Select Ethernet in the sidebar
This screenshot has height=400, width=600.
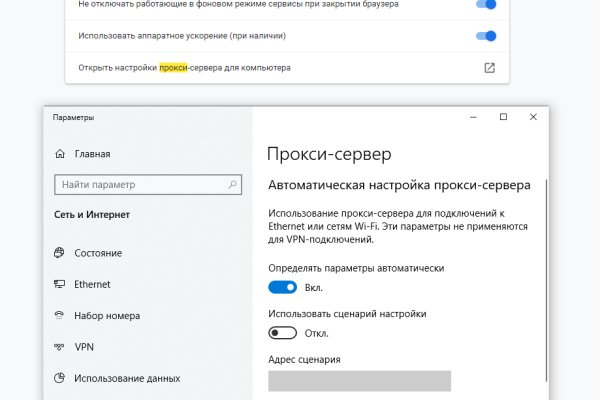click(x=92, y=284)
